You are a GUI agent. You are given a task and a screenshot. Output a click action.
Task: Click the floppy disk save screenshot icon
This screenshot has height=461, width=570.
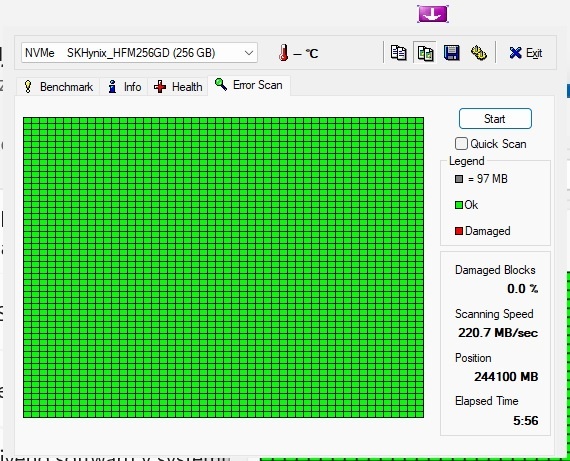point(451,53)
